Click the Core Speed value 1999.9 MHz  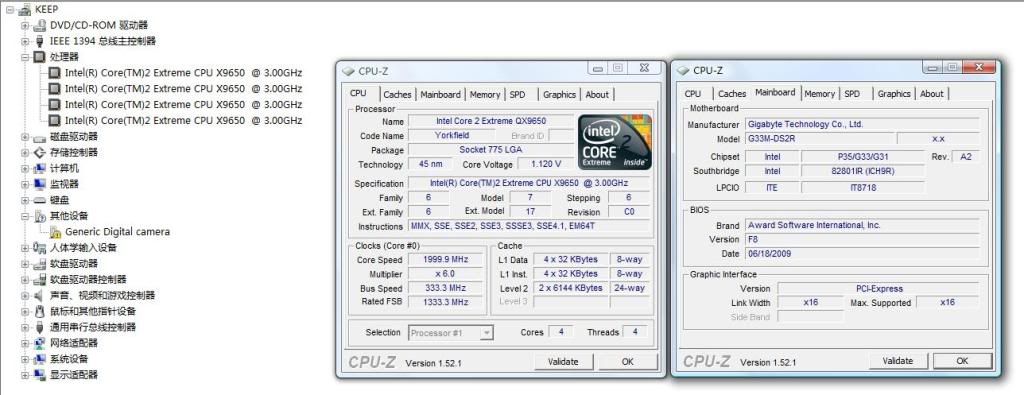(x=446, y=260)
